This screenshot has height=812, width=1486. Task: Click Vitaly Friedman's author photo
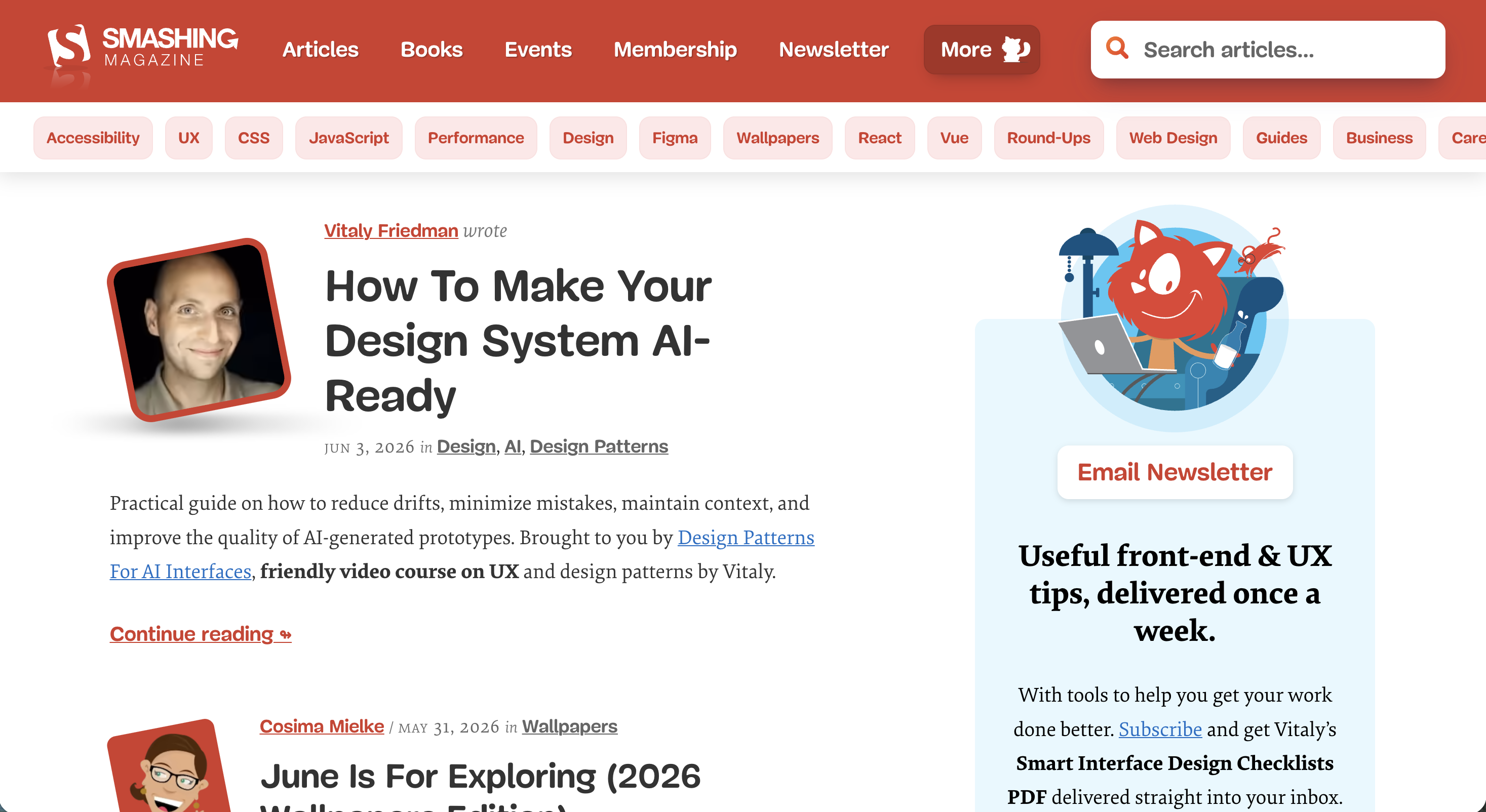coord(199,330)
